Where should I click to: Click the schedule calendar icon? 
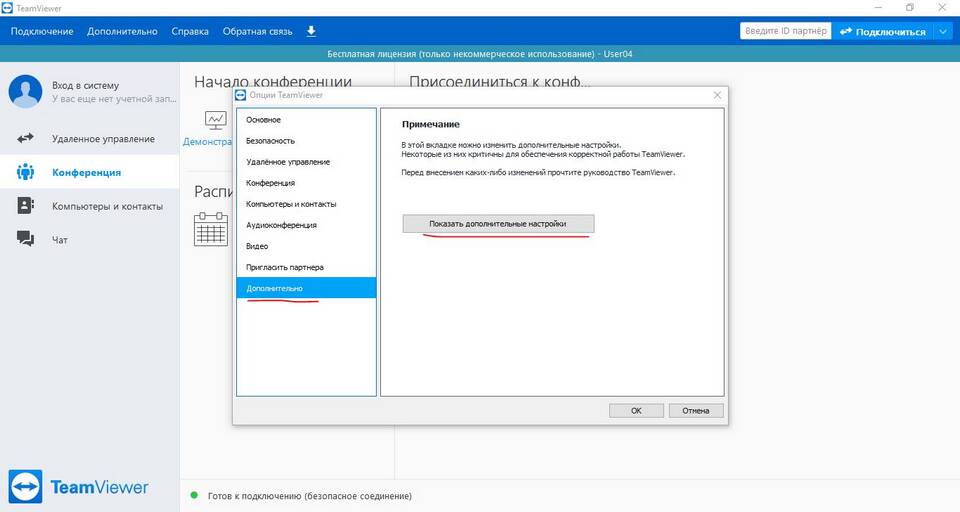(211, 229)
